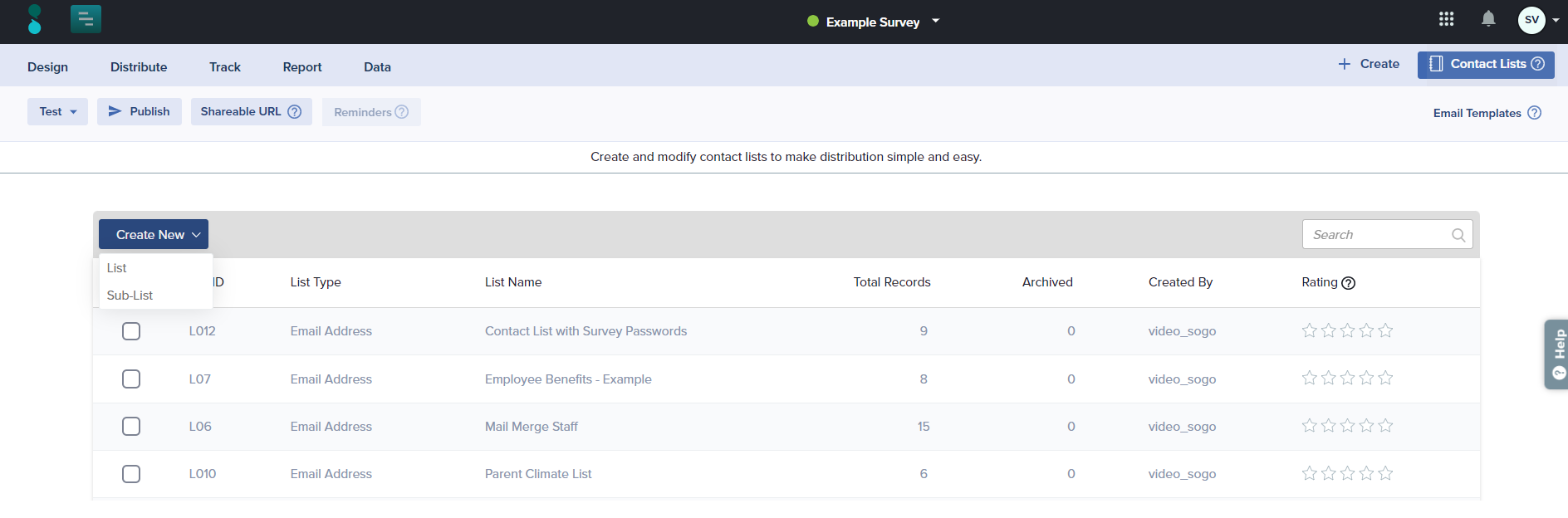Click the search magnifier icon
The height and width of the screenshot is (518, 1568).
coord(1458,235)
